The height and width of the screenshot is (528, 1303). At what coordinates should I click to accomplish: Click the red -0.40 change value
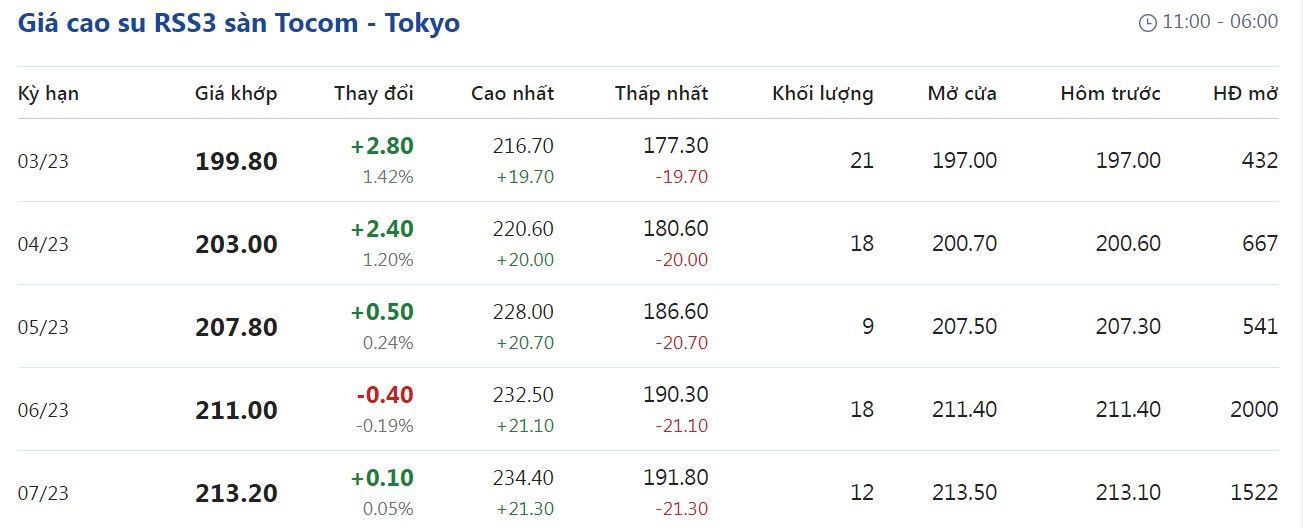[x=385, y=395]
